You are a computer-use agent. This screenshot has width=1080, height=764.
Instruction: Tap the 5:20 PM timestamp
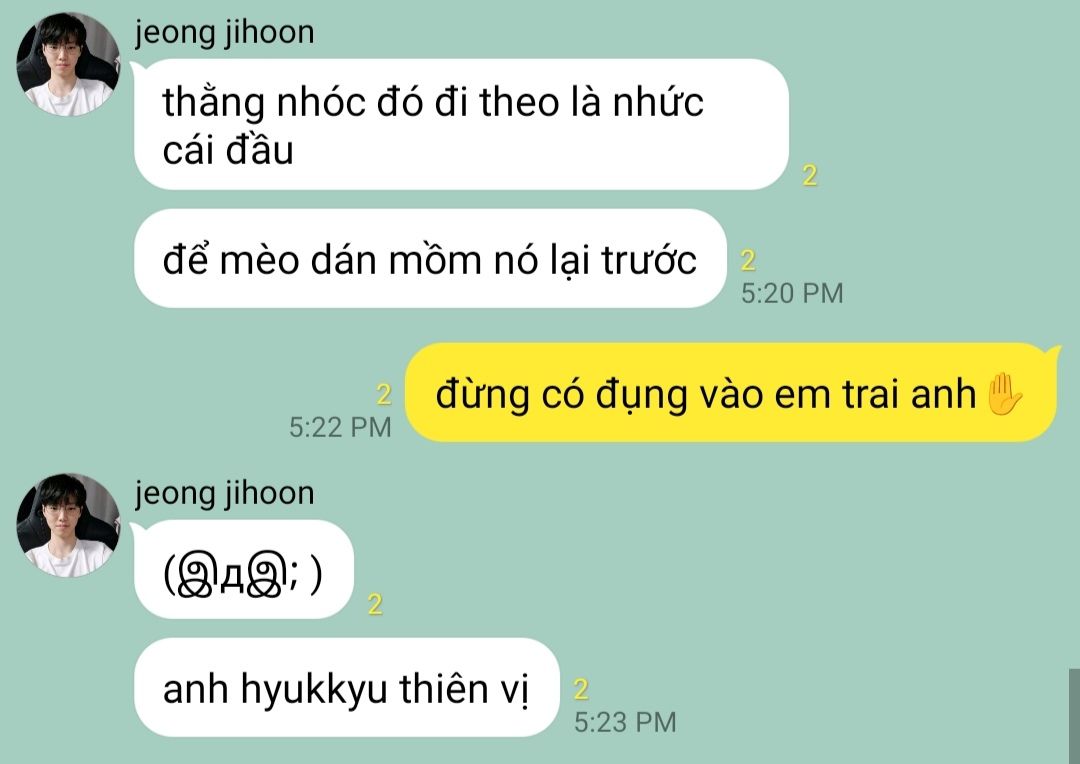(792, 293)
